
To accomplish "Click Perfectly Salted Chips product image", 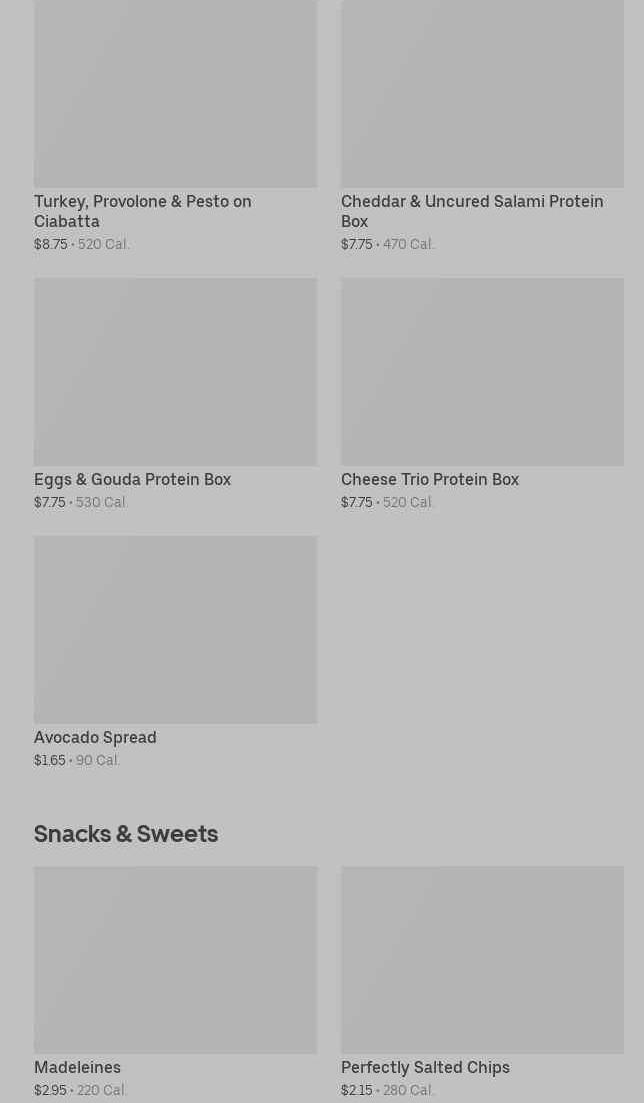I will (x=482, y=959).
